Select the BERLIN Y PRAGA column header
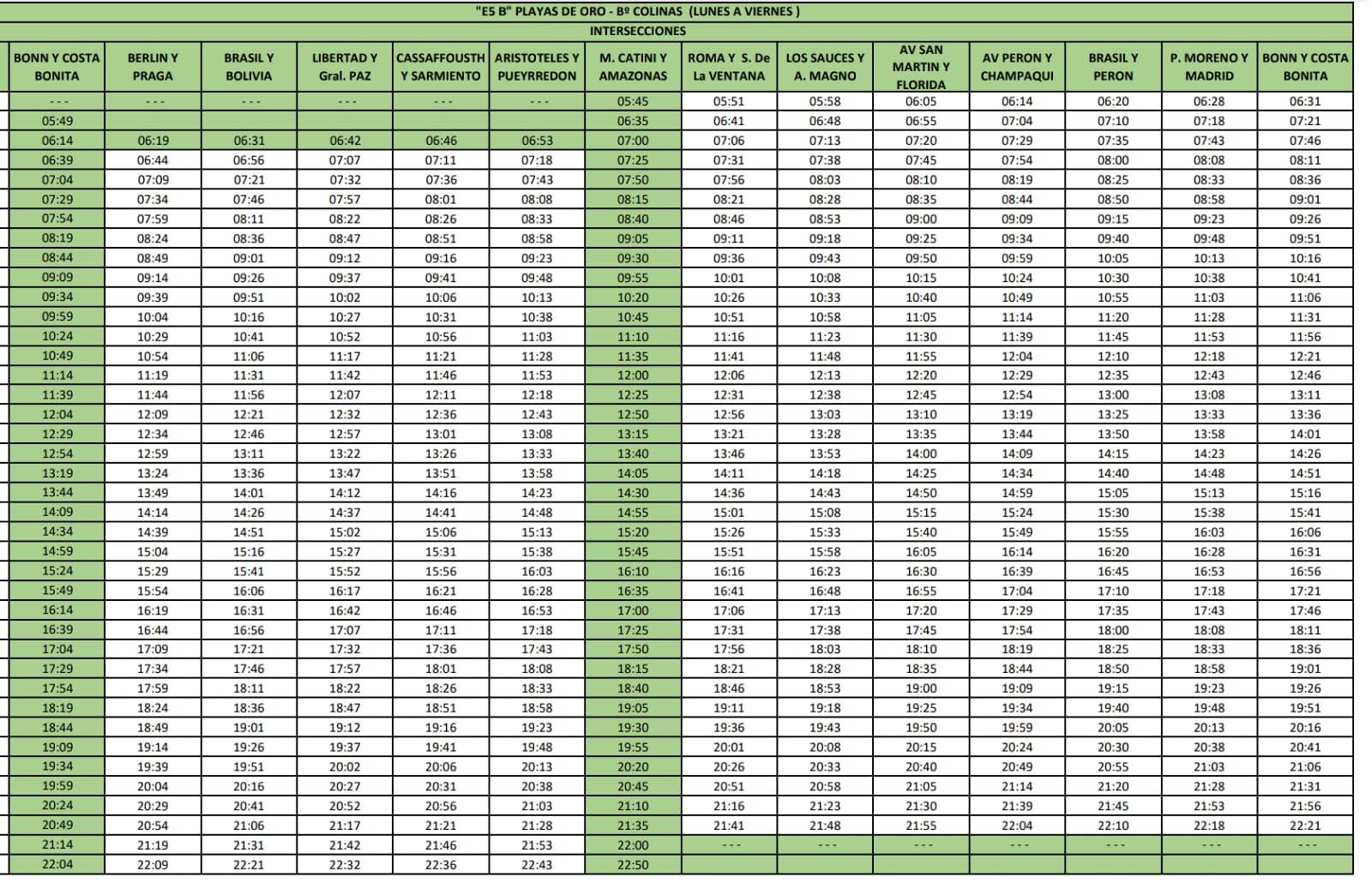The height and width of the screenshot is (883, 1372). 153,67
